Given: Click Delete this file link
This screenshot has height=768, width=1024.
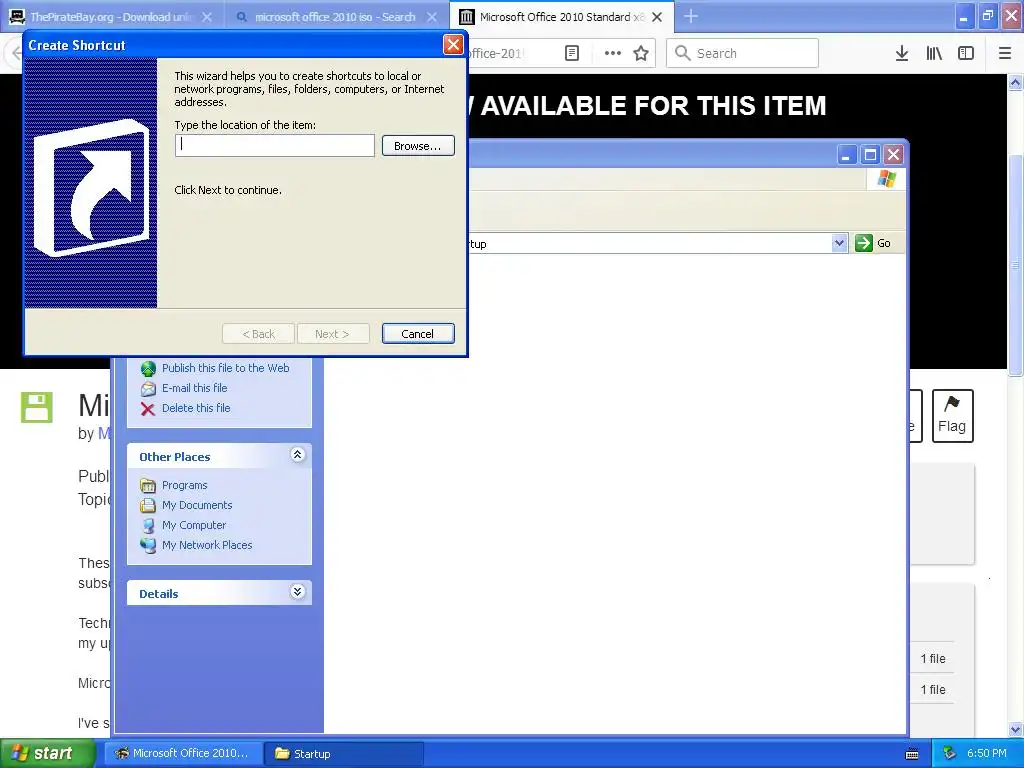Looking at the screenshot, I should 196,408.
